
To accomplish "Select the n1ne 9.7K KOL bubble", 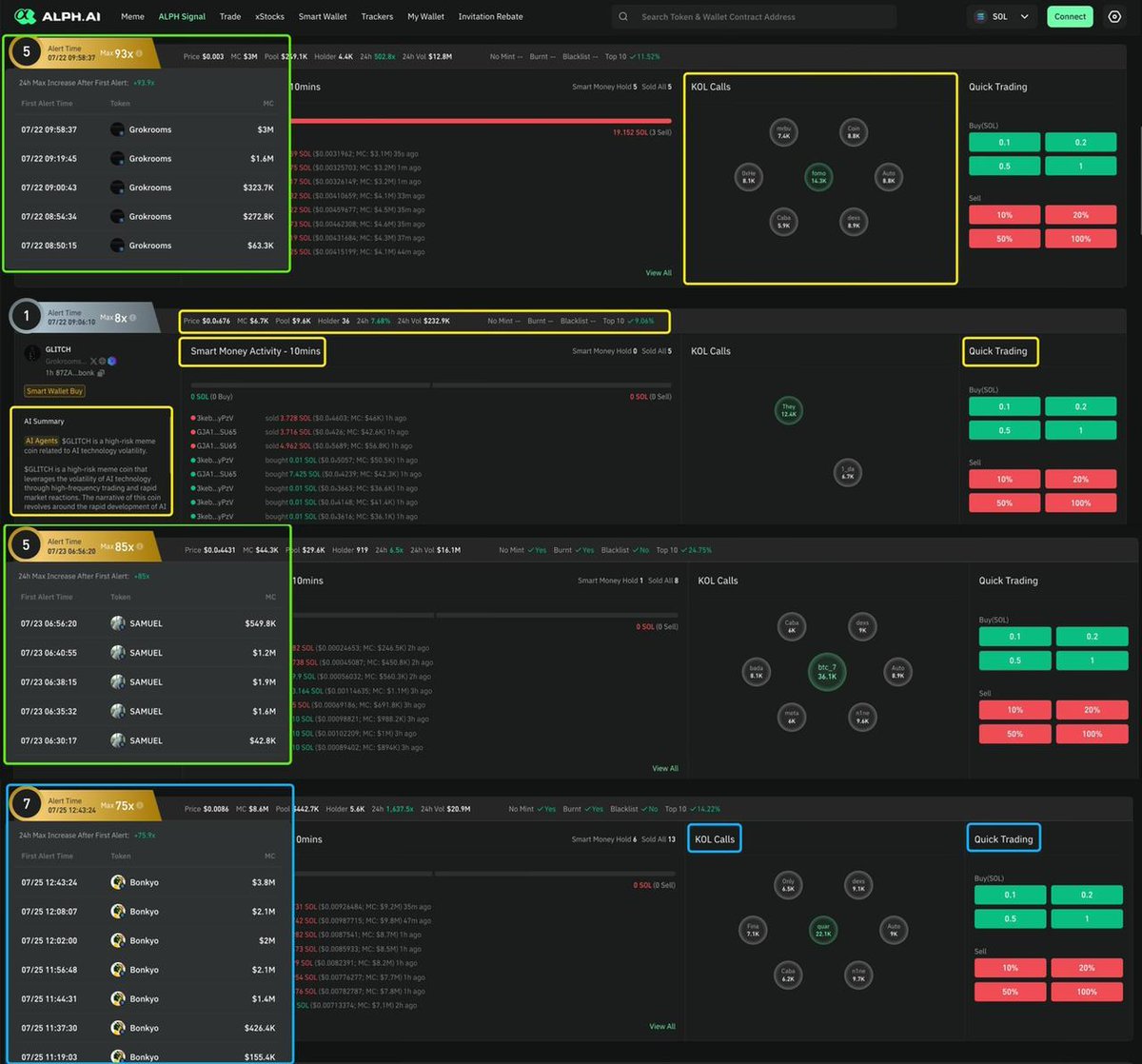I will tap(858, 975).
